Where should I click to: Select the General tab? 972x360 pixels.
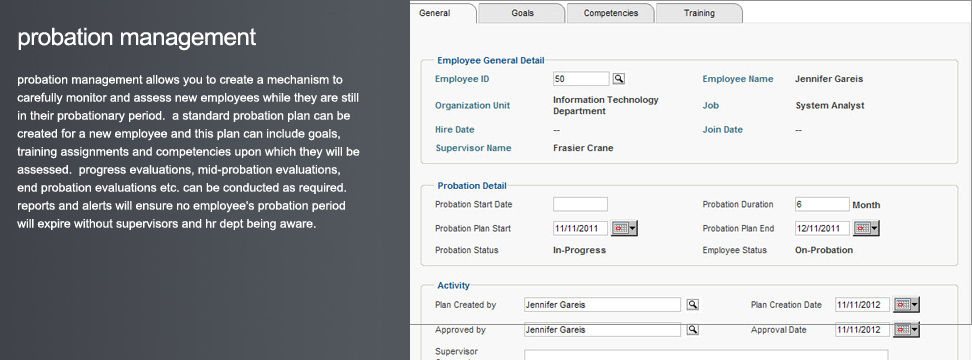[435, 13]
